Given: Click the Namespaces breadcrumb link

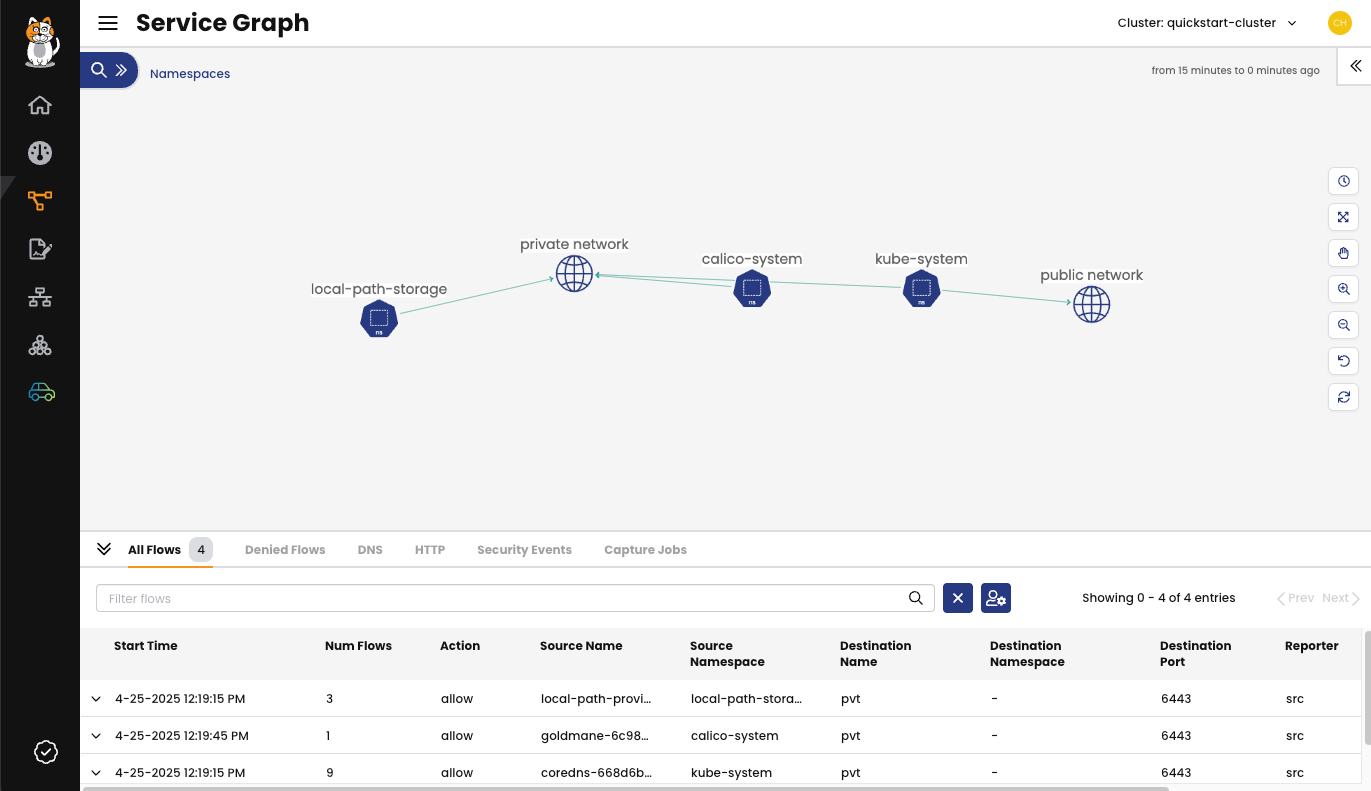Looking at the screenshot, I should (190, 73).
